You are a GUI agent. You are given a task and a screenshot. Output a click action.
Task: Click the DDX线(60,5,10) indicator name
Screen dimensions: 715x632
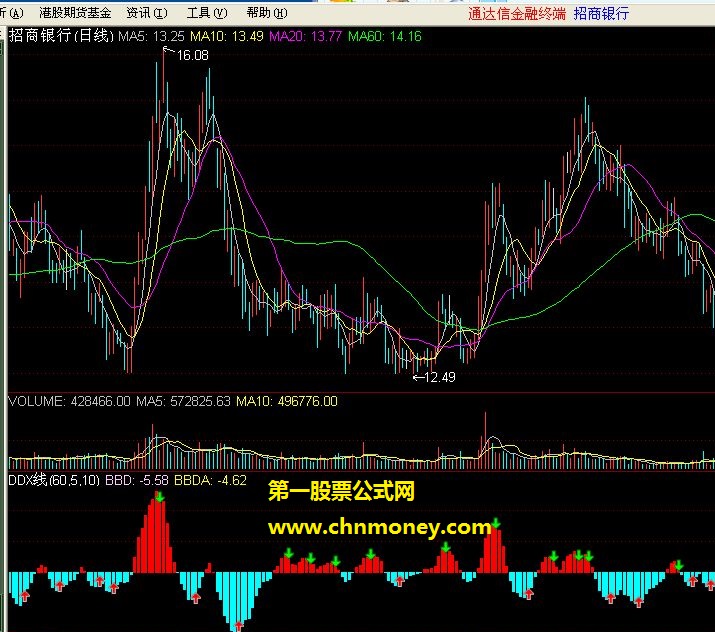[x=54, y=480]
